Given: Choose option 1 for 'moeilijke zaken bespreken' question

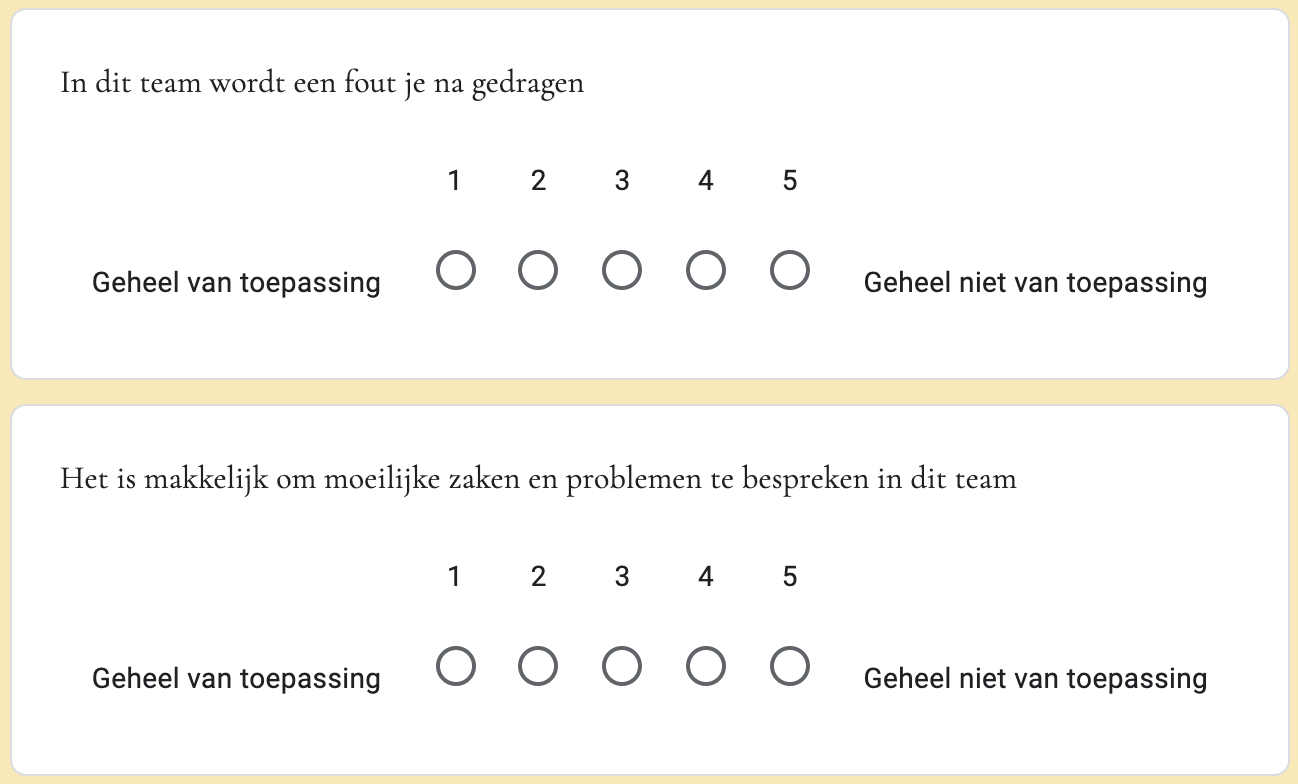Looking at the screenshot, I should pyautogui.click(x=455, y=667).
